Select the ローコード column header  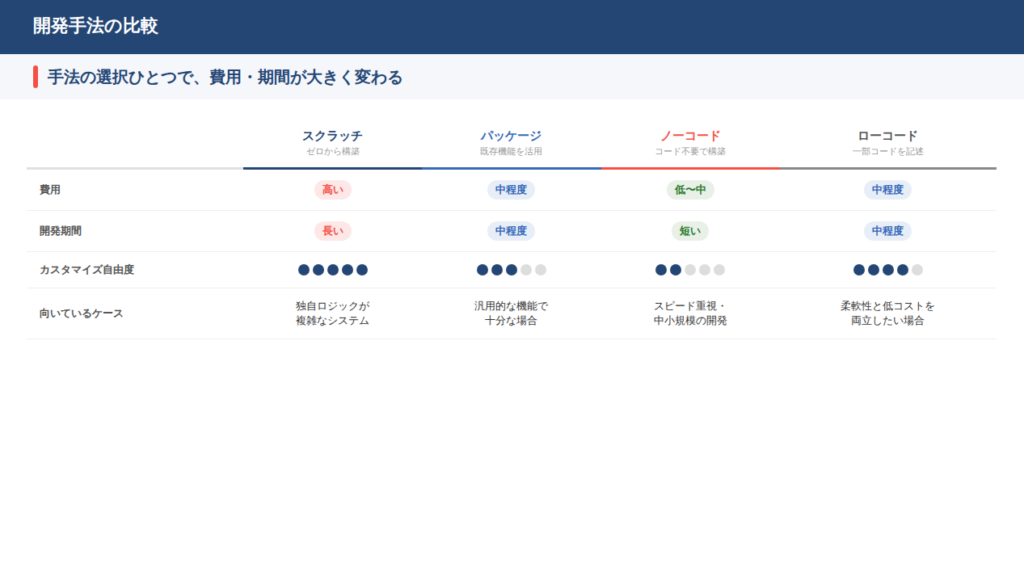(x=887, y=136)
